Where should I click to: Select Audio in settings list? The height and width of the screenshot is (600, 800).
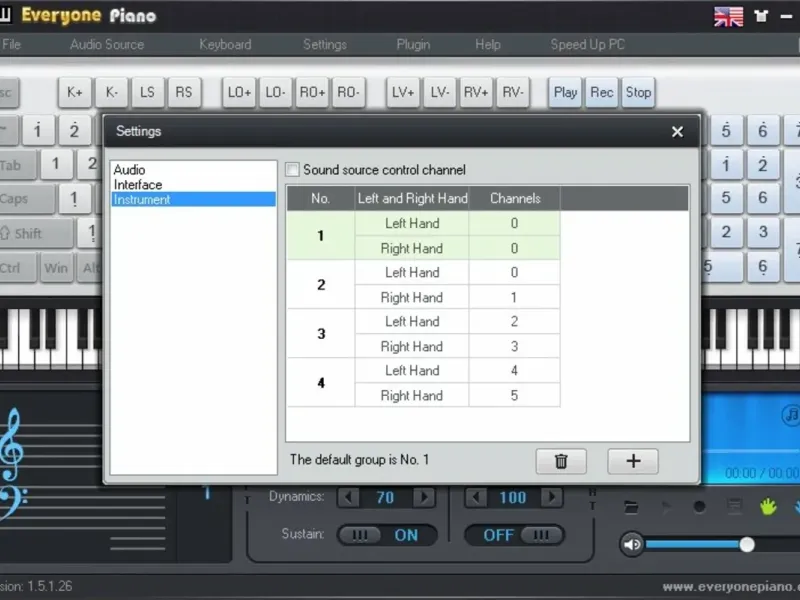coord(193,169)
